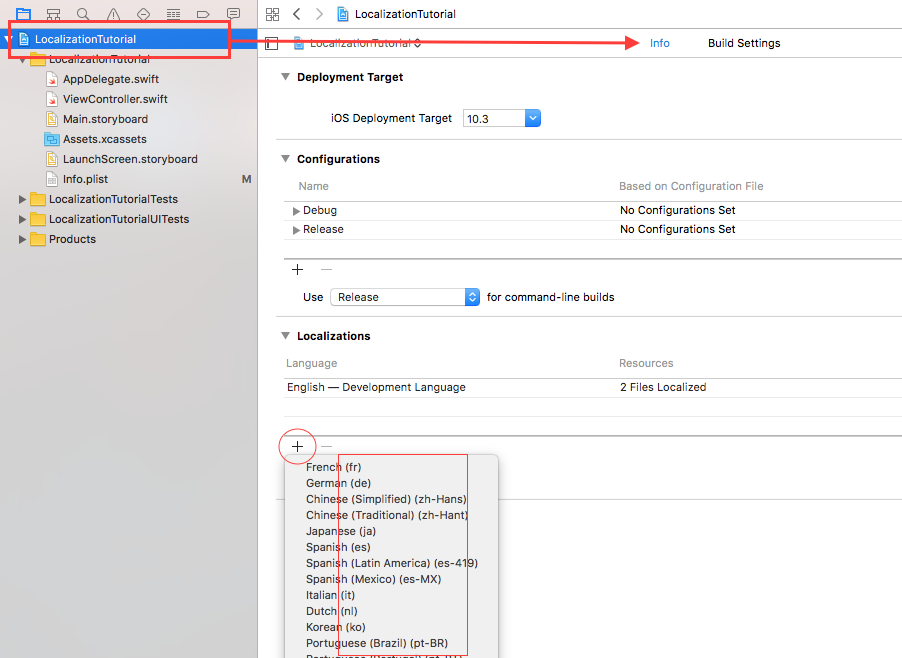
Task: Pick Spanish (Latin America) (es-419)
Action: tap(392, 563)
